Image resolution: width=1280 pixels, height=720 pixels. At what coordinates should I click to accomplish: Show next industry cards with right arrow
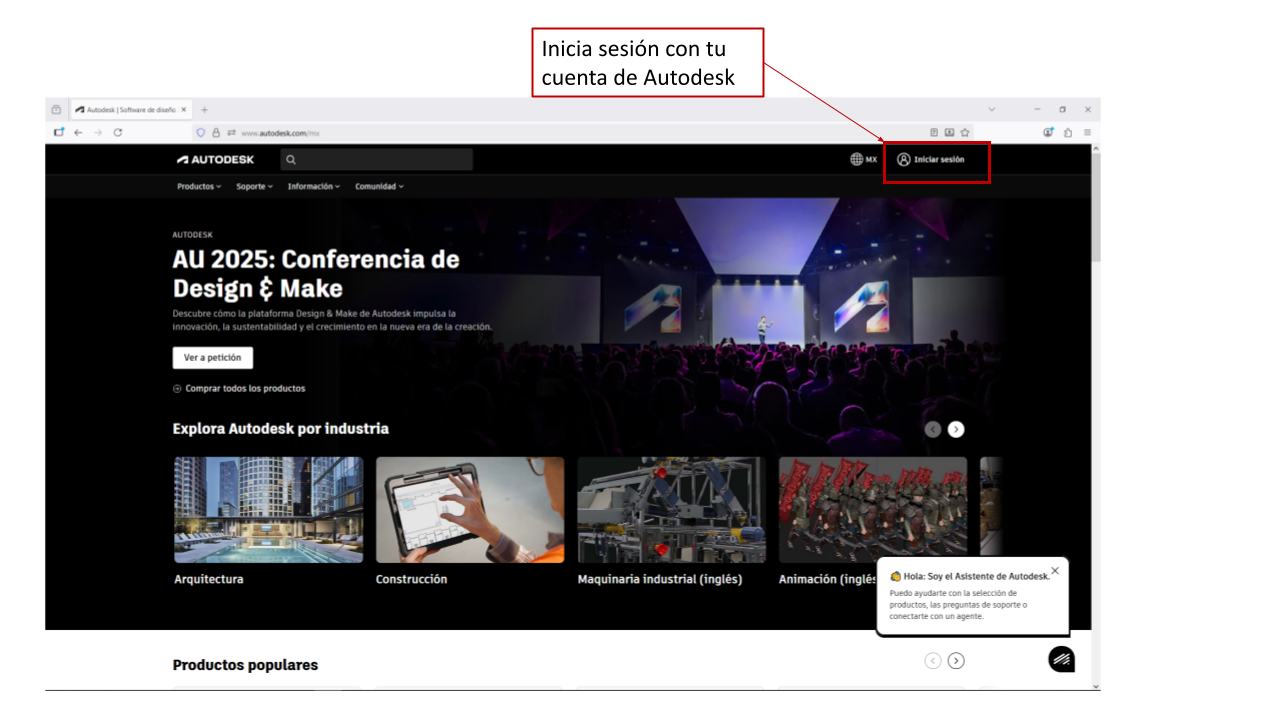(956, 429)
